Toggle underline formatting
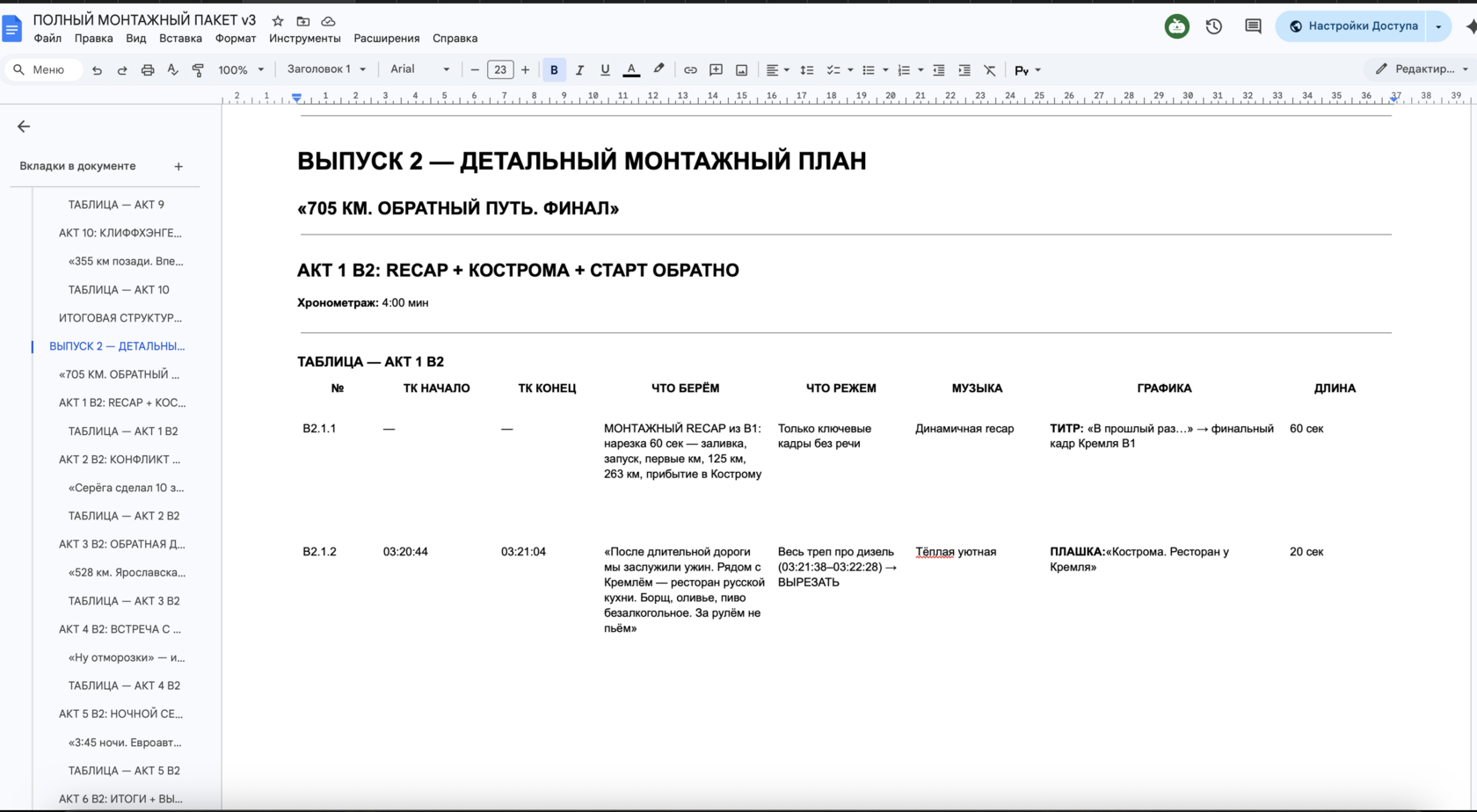Screen dimensions: 1477x812 pos(604,69)
